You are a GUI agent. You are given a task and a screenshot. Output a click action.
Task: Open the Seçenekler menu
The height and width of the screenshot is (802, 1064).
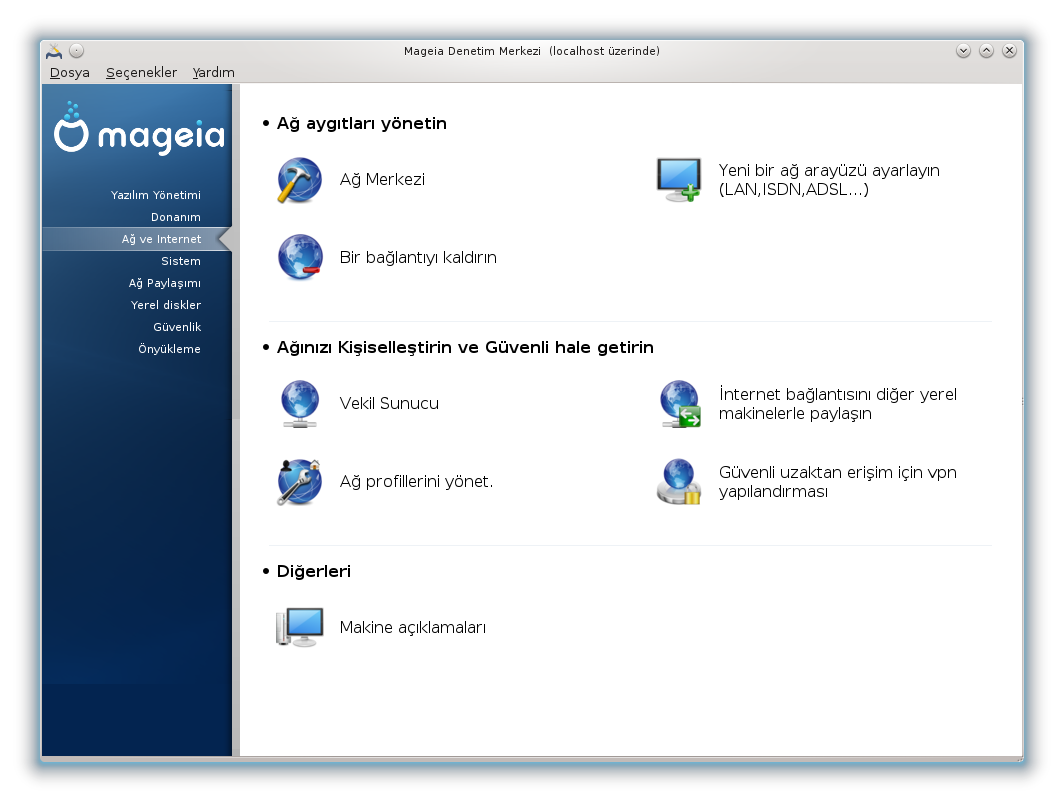coord(141,73)
